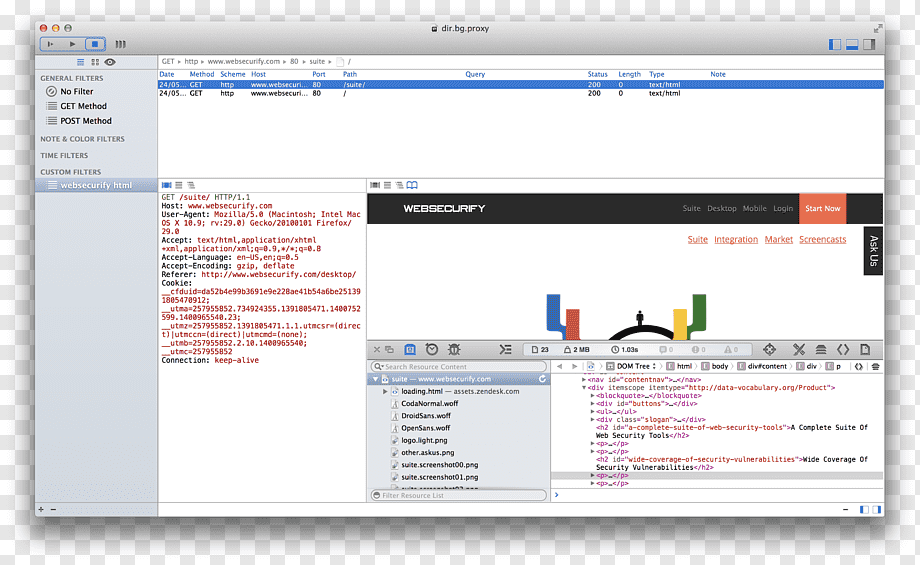This screenshot has width=920, height=565.
Task: Click the Filter Resource List field
Action: click(x=459, y=495)
